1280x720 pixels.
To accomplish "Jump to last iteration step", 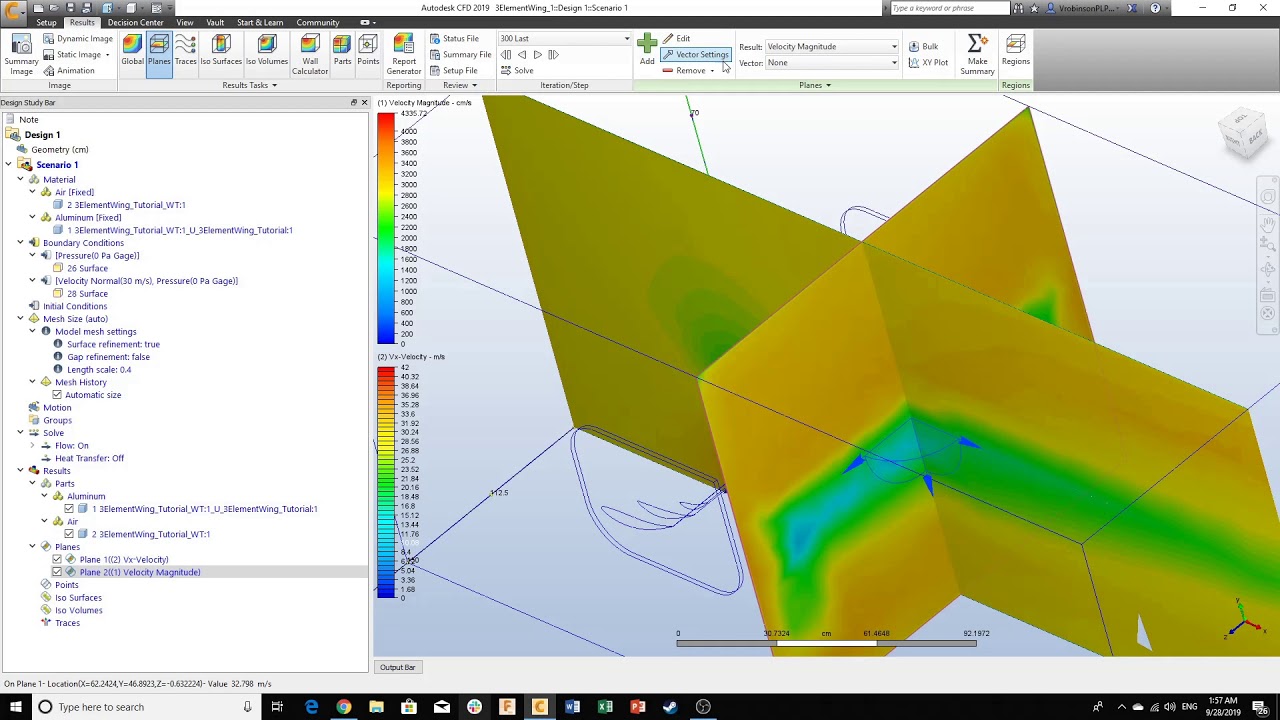I will (x=553, y=55).
